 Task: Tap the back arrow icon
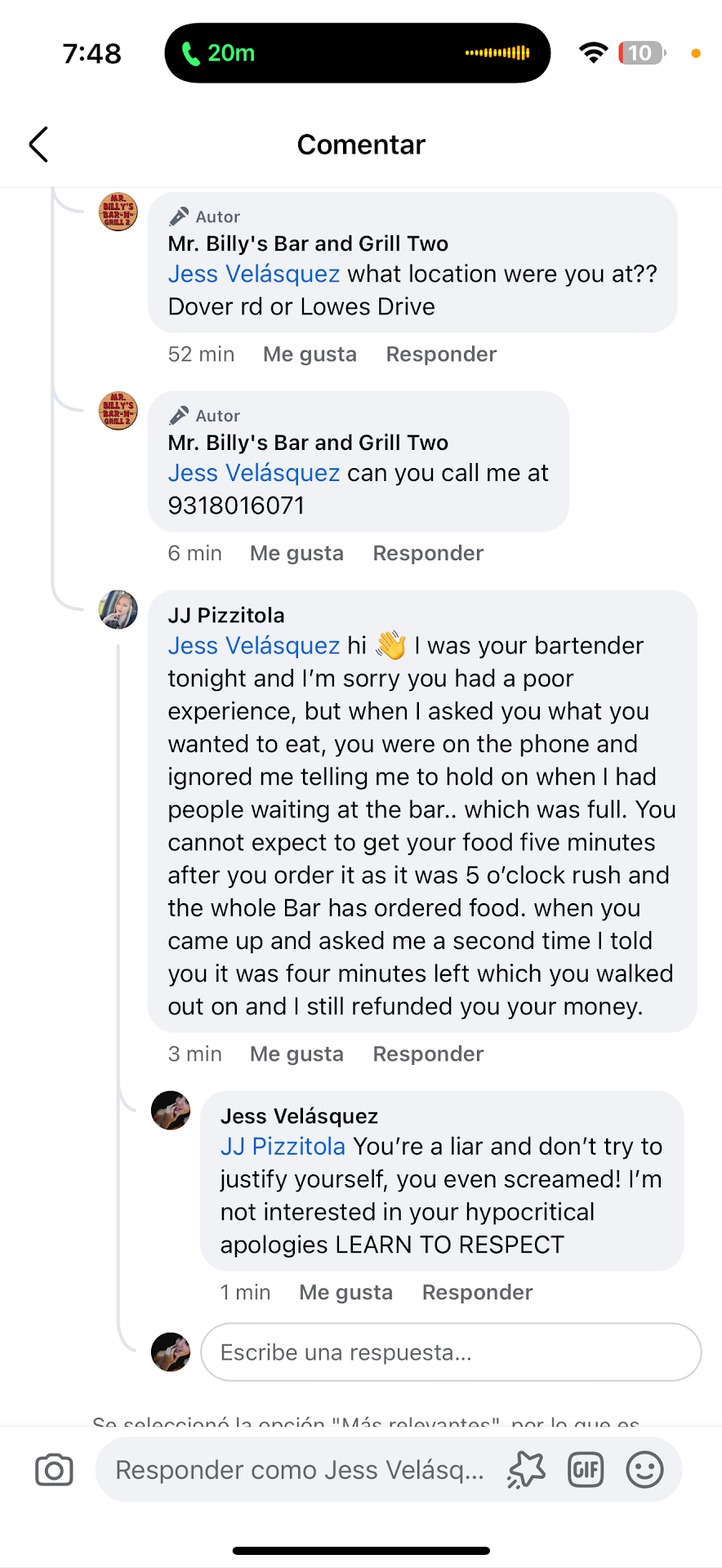coord(38,145)
